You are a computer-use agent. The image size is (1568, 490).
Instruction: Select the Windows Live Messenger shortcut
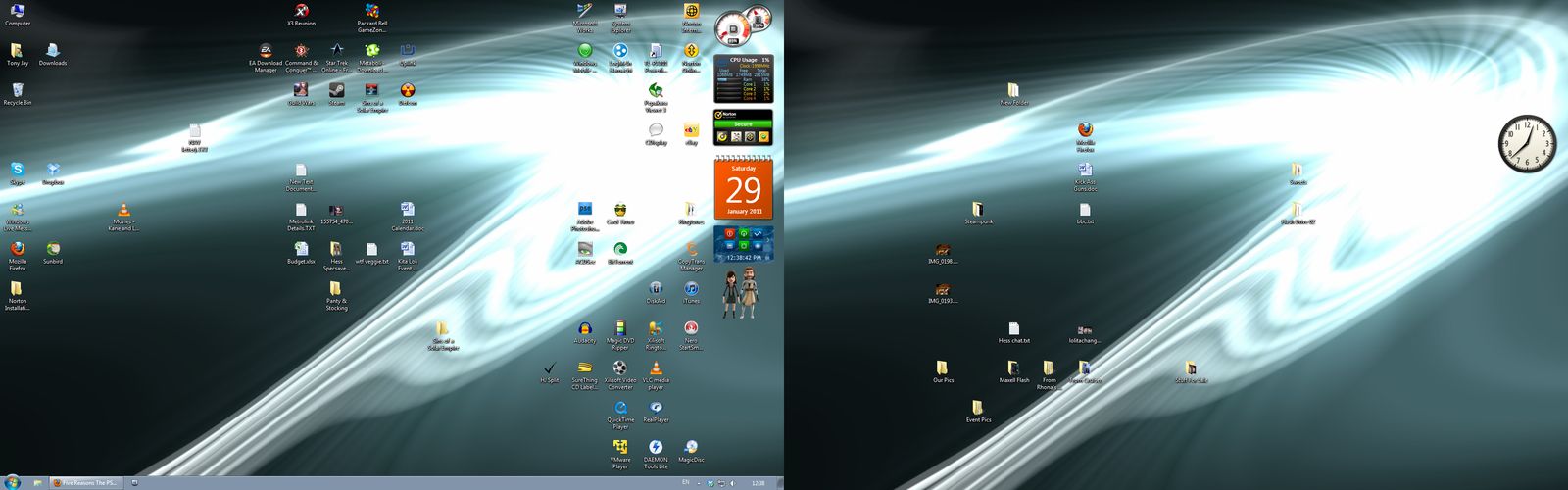point(18,217)
